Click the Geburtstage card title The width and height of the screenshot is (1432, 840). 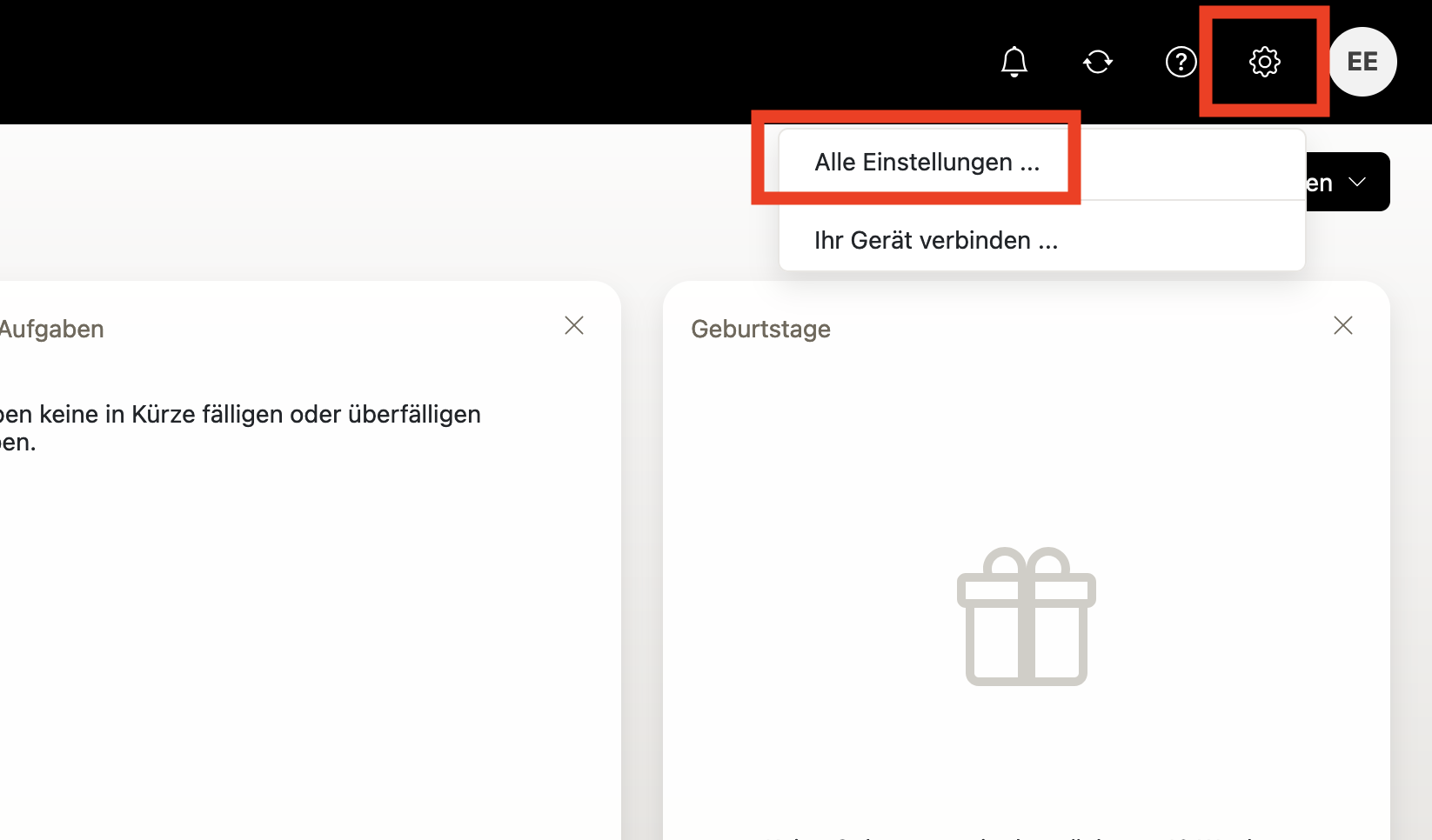[760, 329]
